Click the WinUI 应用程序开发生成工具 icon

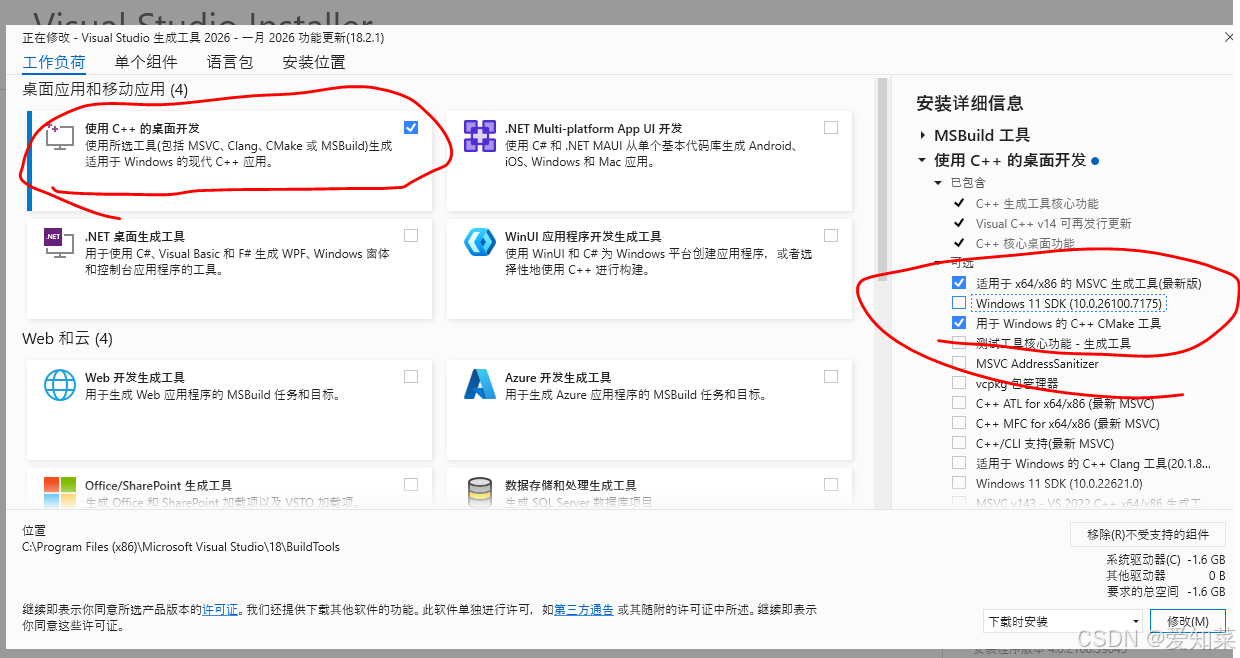(480, 243)
